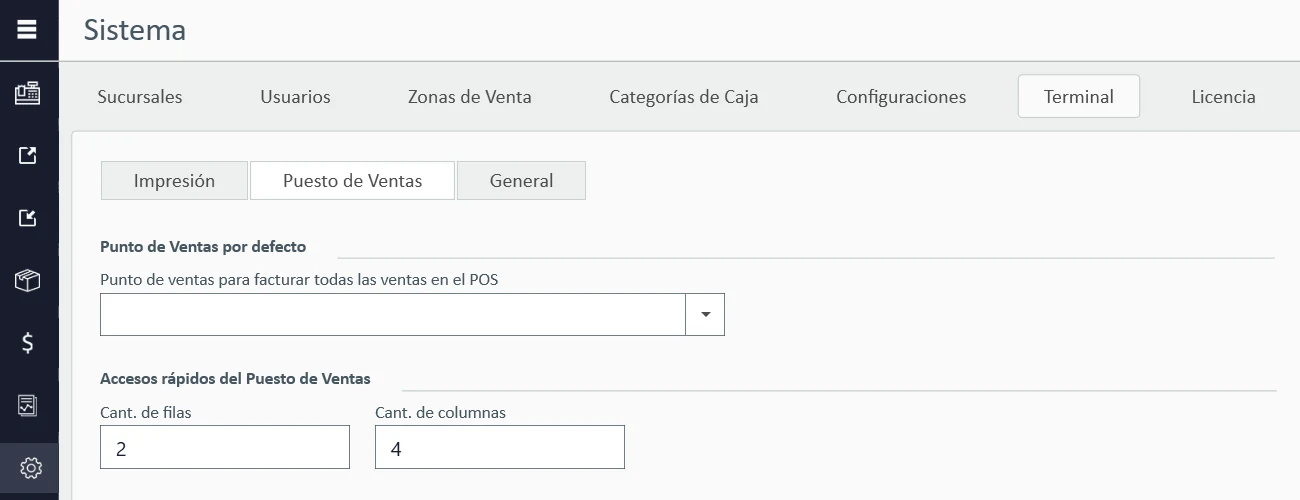Click the Cant. de columnas input field

[x=500, y=447]
